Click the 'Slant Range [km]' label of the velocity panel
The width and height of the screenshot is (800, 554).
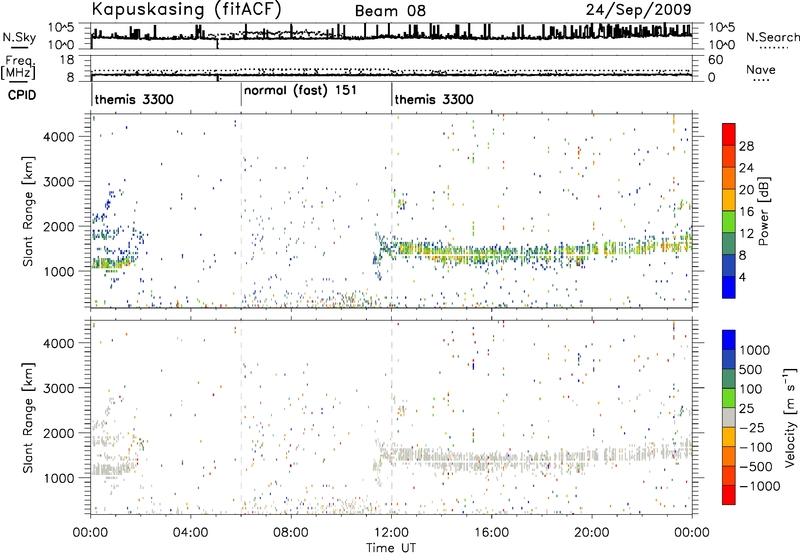[x=28, y=417]
